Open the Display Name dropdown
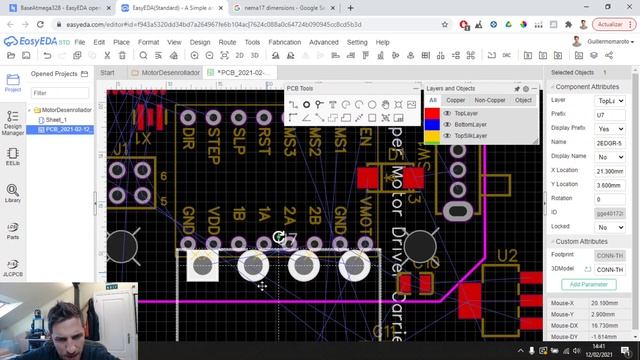Image resolution: width=640 pixels, height=360 pixels. [610, 157]
